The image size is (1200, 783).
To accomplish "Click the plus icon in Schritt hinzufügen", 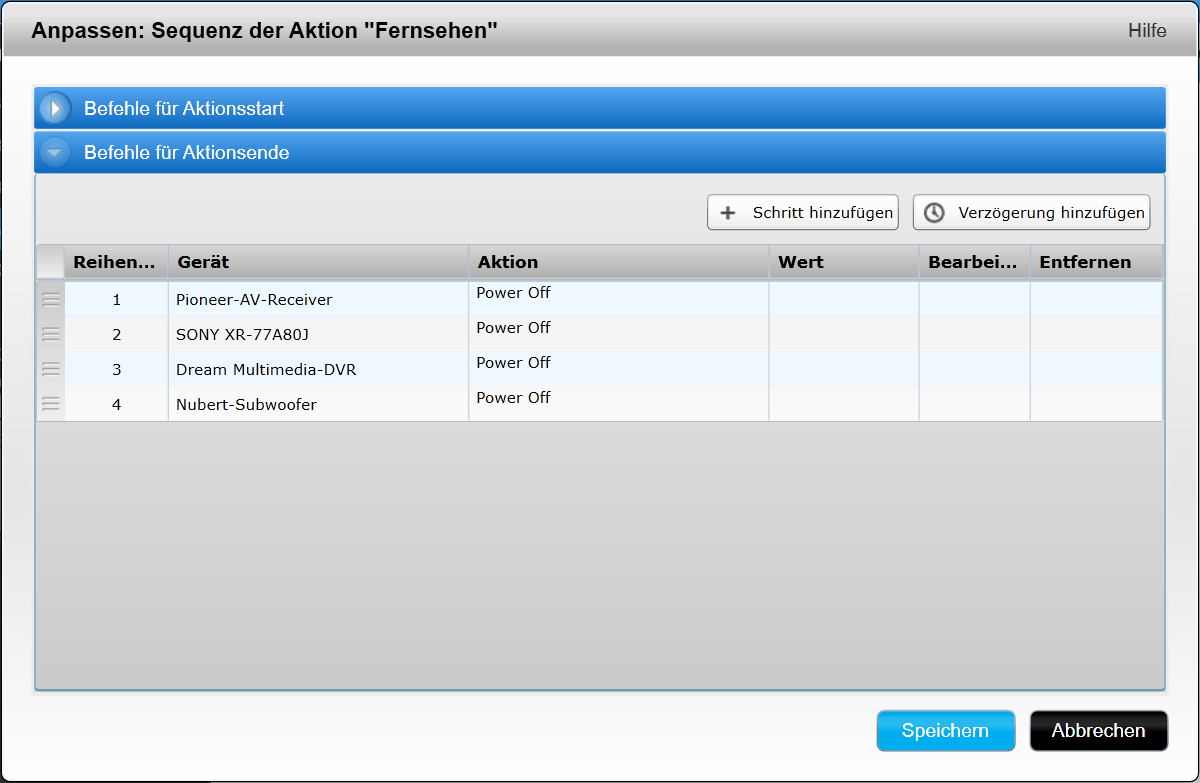I will pyautogui.click(x=729, y=213).
